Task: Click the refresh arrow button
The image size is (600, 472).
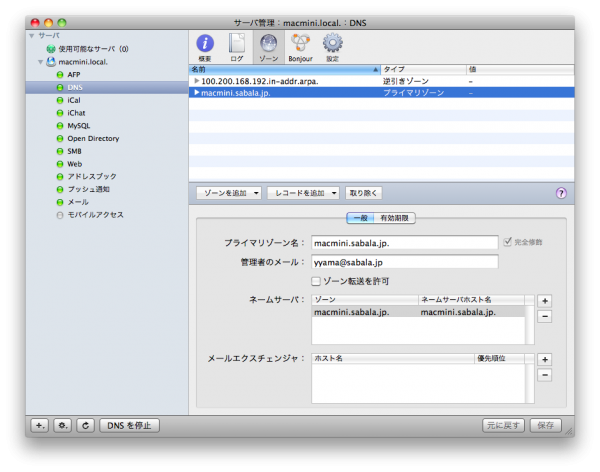Action: click(86, 425)
